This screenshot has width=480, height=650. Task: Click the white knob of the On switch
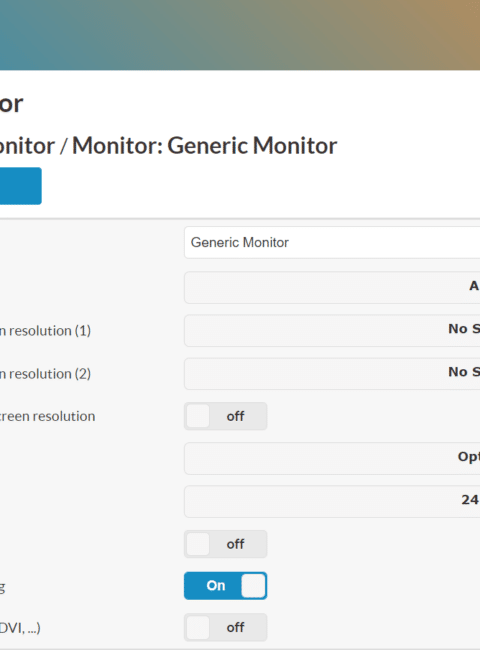pyautogui.click(x=253, y=586)
